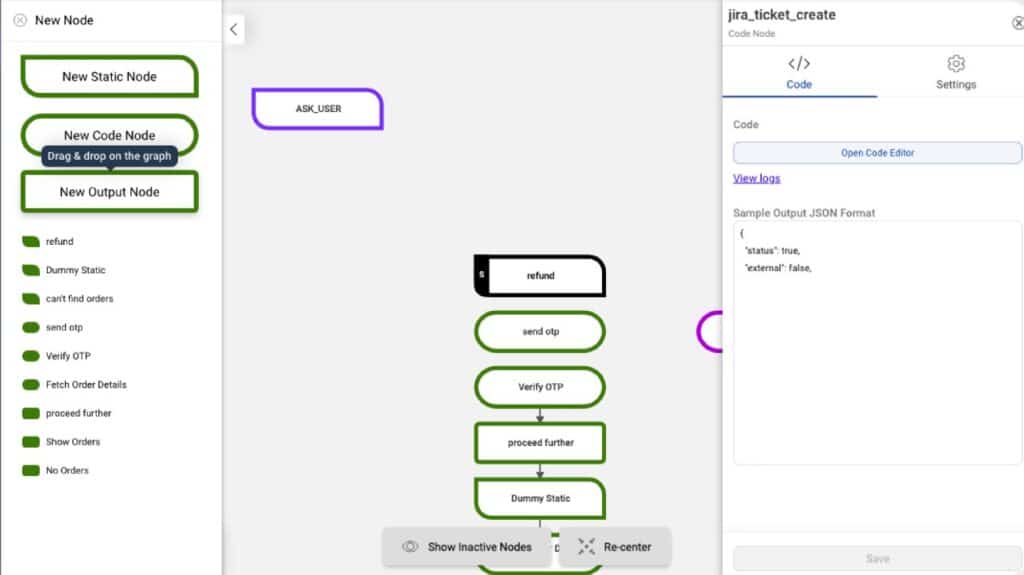The width and height of the screenshot is (1024, 575).
Task: Click Dummy Static node icon in list
Action: (x=31, y=271)
